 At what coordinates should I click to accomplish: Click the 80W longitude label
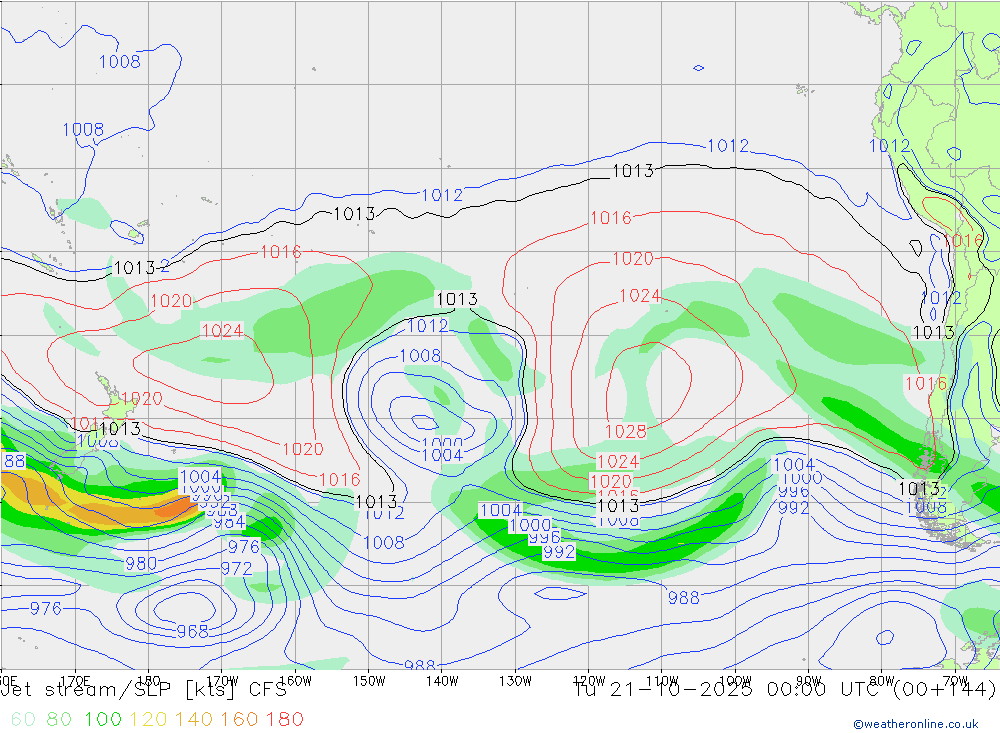882,681
